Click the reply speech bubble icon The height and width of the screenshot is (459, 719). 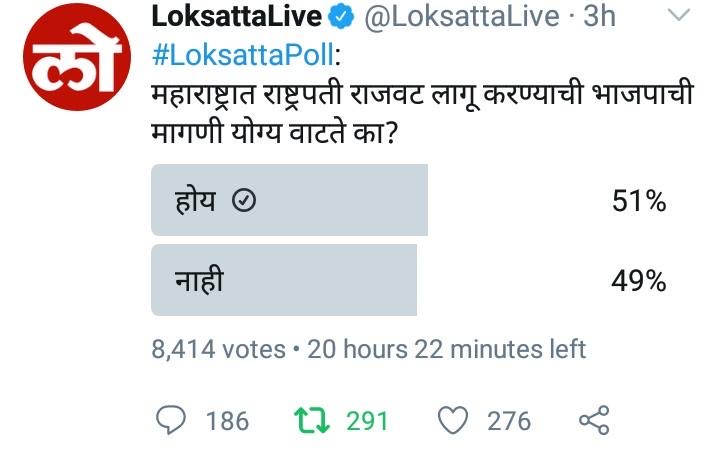coord(172,420)
